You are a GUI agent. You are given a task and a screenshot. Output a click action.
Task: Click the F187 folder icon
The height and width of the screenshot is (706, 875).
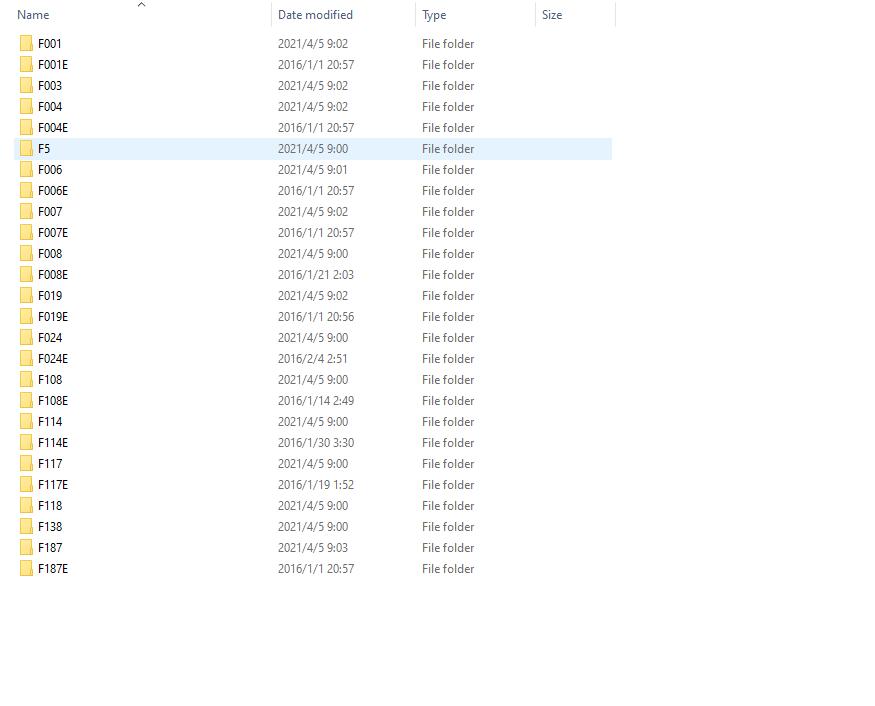click(x=26, y=547)
